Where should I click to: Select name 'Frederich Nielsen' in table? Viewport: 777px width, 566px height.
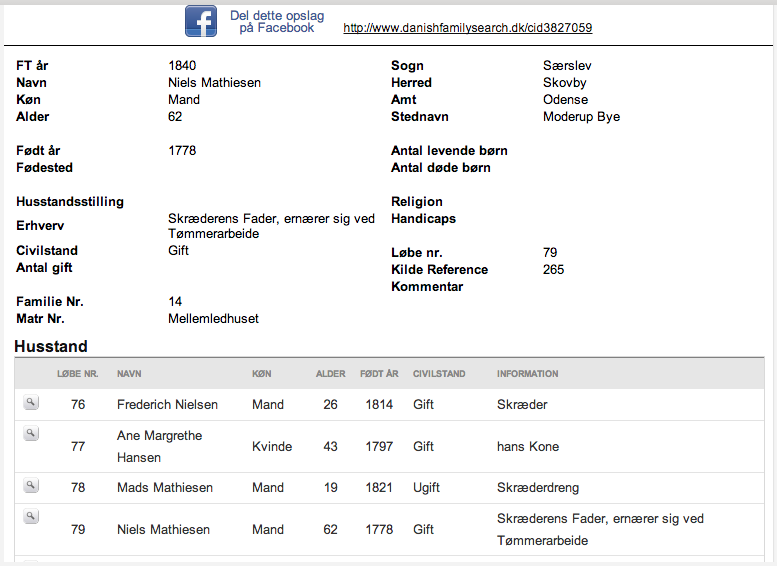point(167,404)
